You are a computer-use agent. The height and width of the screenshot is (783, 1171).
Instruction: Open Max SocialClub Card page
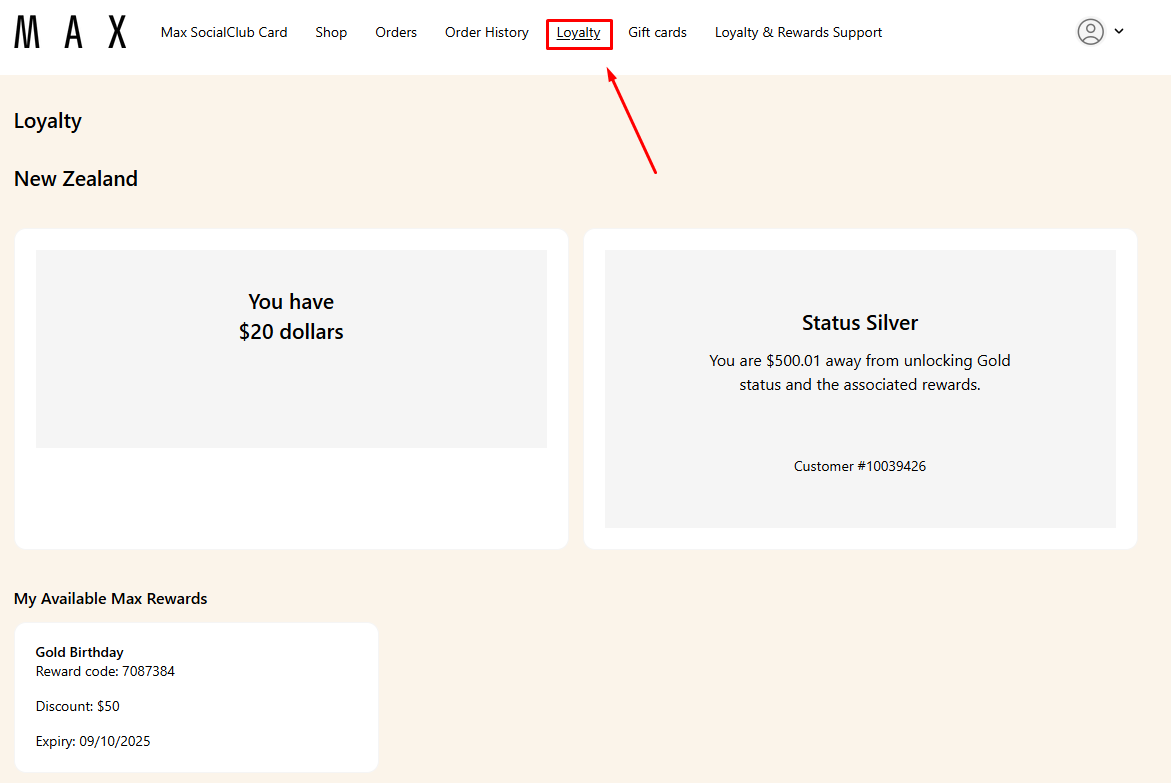(x=224, y=32)
